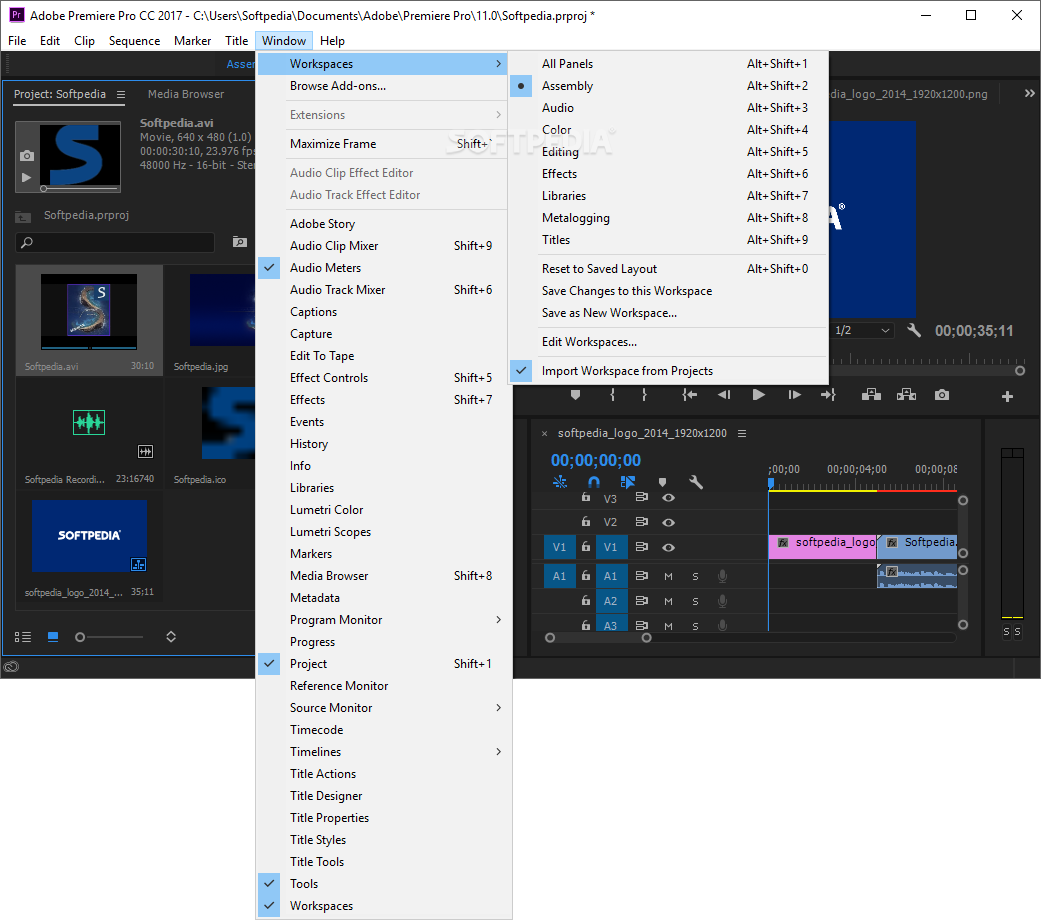Image resolution: width=1041 pixels, height=920 pixels.
Task: Select Editing workspace
Action: (x=669, y=152)
